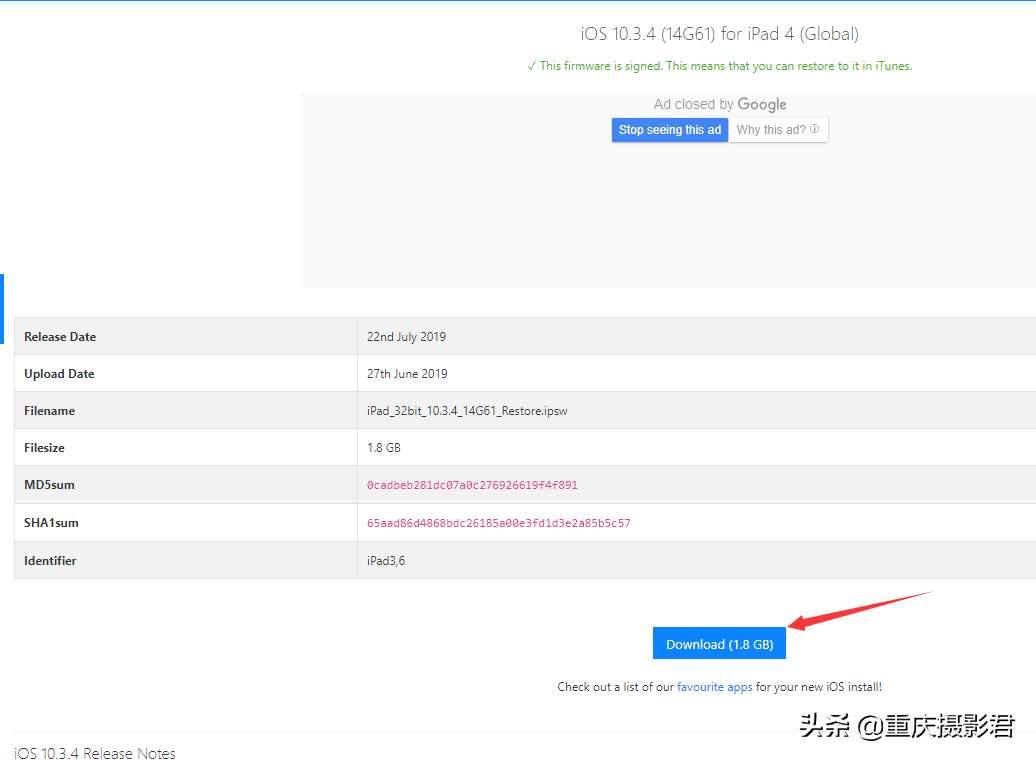Click the MD5sum row label
The width and height of the screenshot is (1036, 760).
(x=49, y=485)
